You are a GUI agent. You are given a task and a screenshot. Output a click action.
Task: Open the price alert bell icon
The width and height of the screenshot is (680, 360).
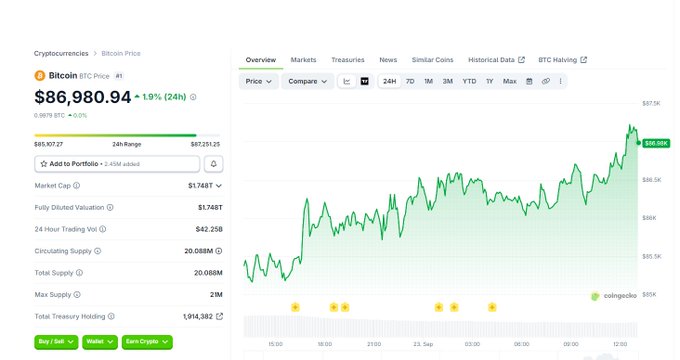pos(213,164)
